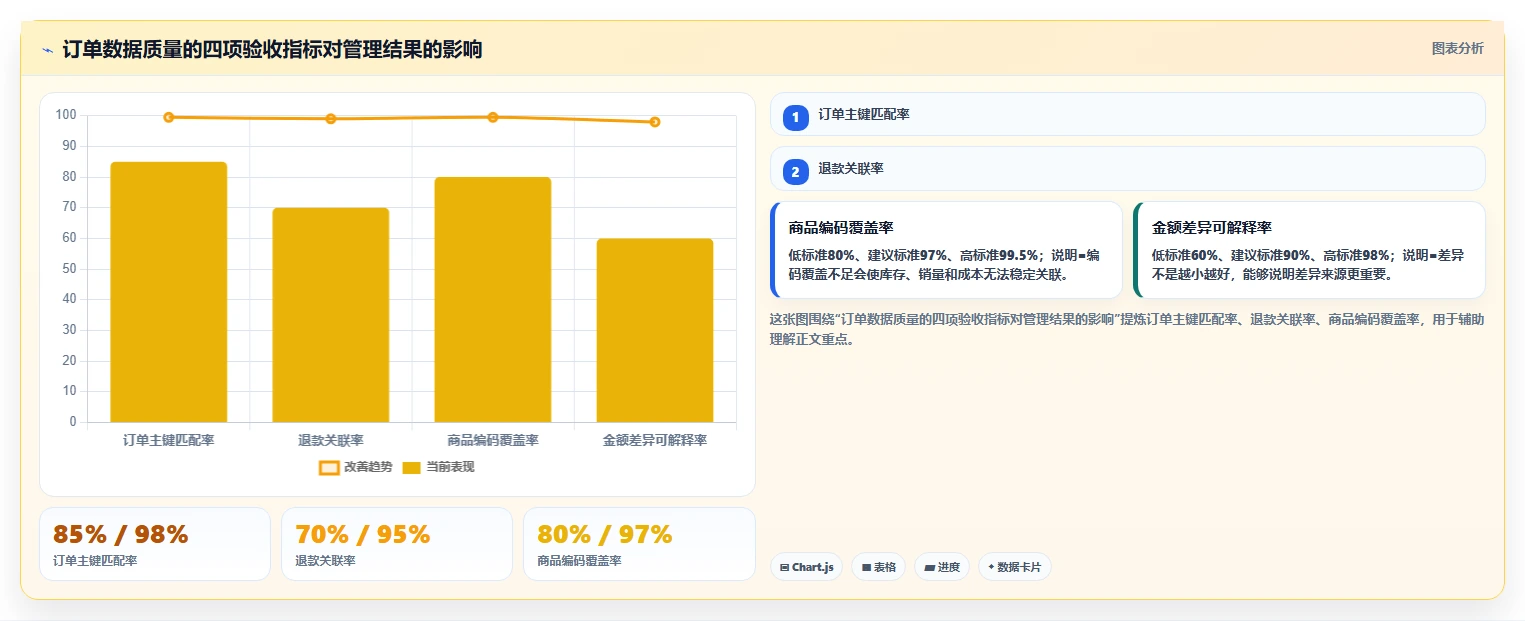Screen dimensions: 1525x621
Task: Click the 金额差异可解释率 bar in chart
Action: tap(655, 330)
